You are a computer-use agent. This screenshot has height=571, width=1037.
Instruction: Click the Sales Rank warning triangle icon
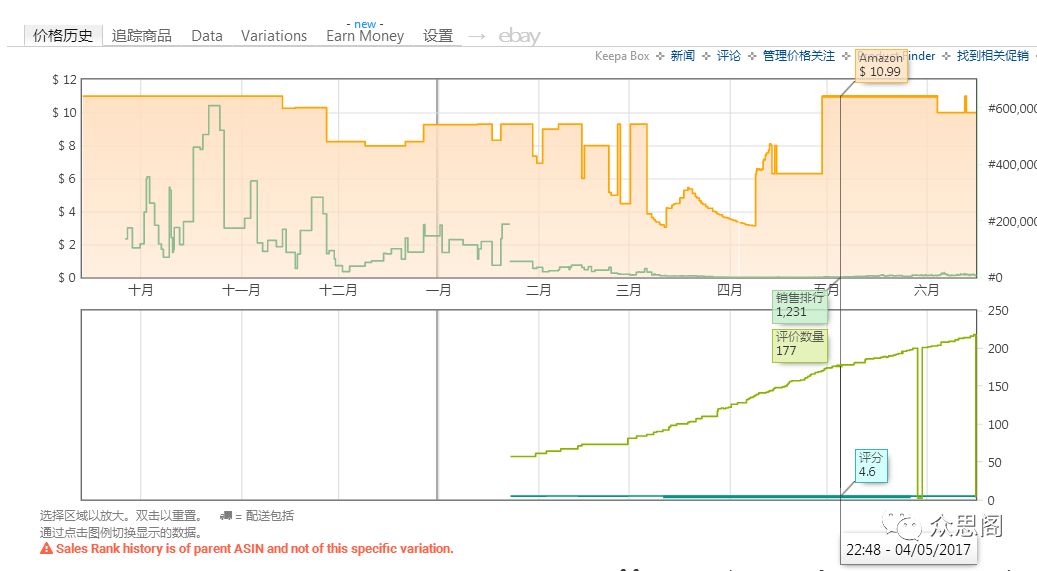(x=46, y=549)
